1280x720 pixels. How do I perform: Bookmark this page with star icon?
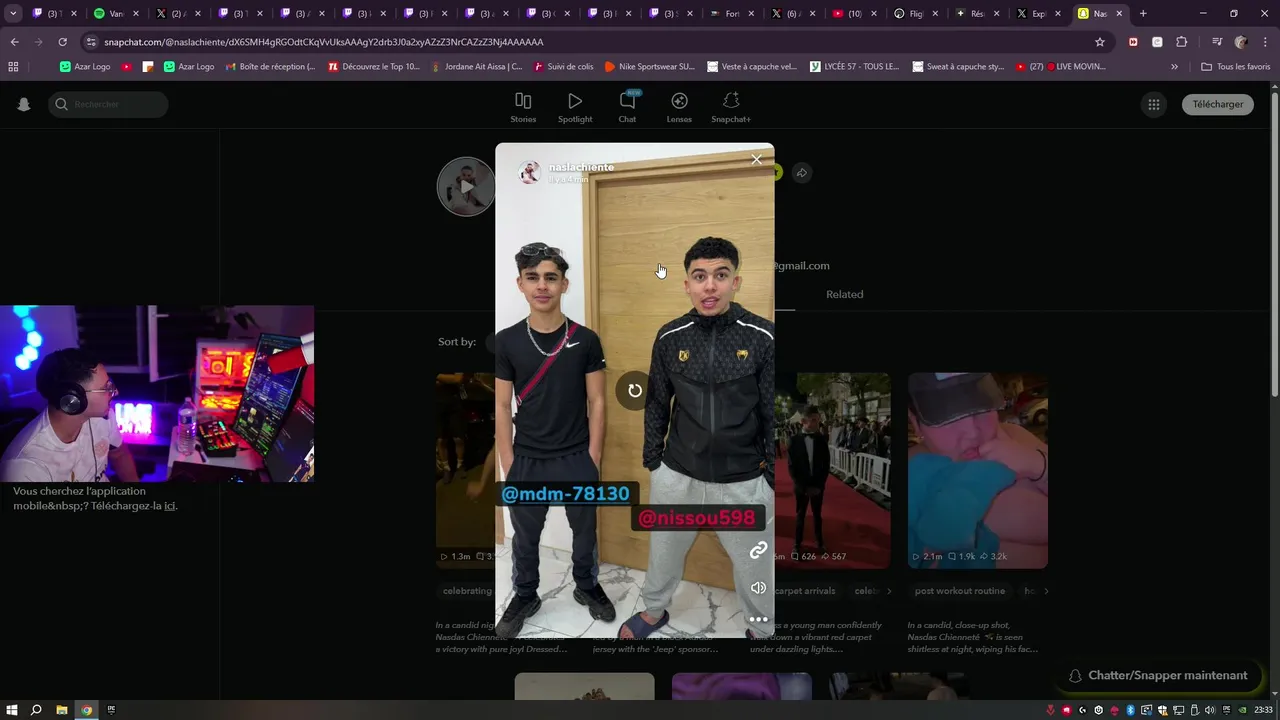[x=1100, y=42]
